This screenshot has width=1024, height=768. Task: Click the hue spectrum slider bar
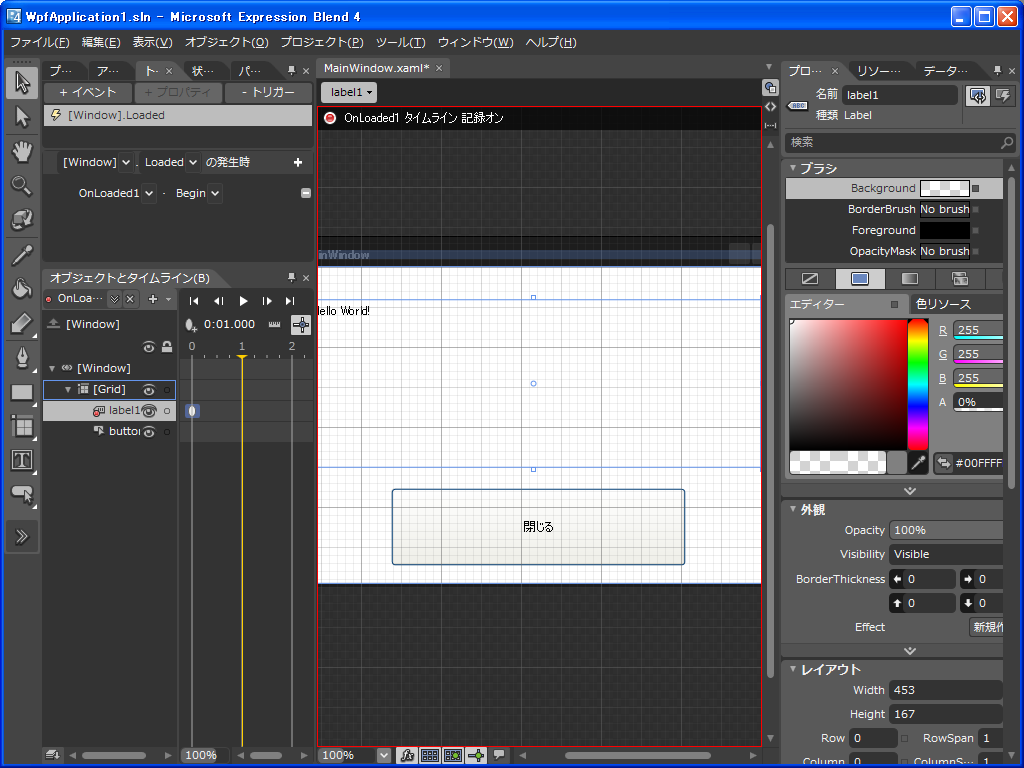918,384
